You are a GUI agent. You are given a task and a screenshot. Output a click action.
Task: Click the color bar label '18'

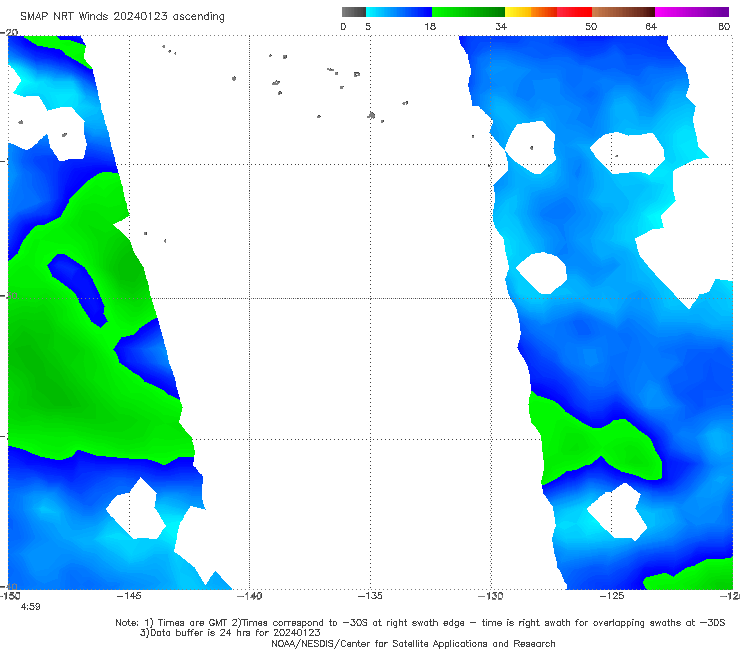(x=430, y=26)
